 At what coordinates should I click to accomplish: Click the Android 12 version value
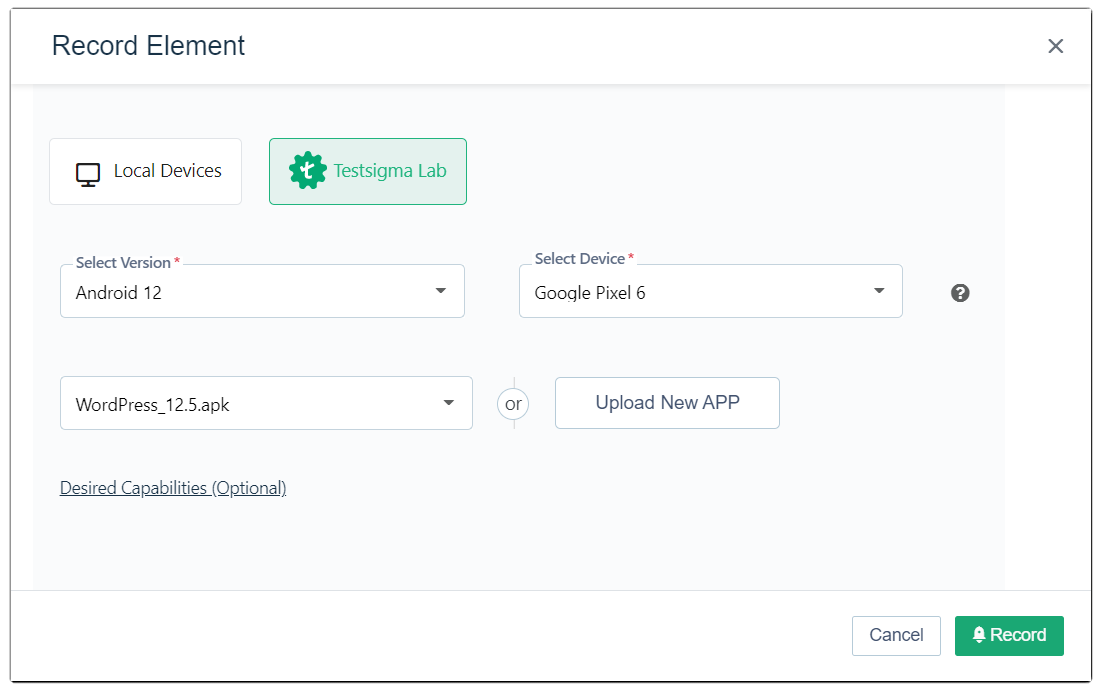(119, 293)
